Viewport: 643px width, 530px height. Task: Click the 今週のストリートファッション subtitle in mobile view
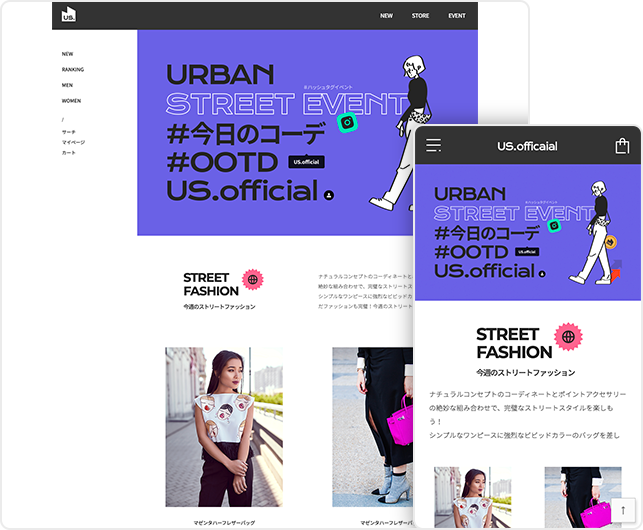[x=525, y=372]
